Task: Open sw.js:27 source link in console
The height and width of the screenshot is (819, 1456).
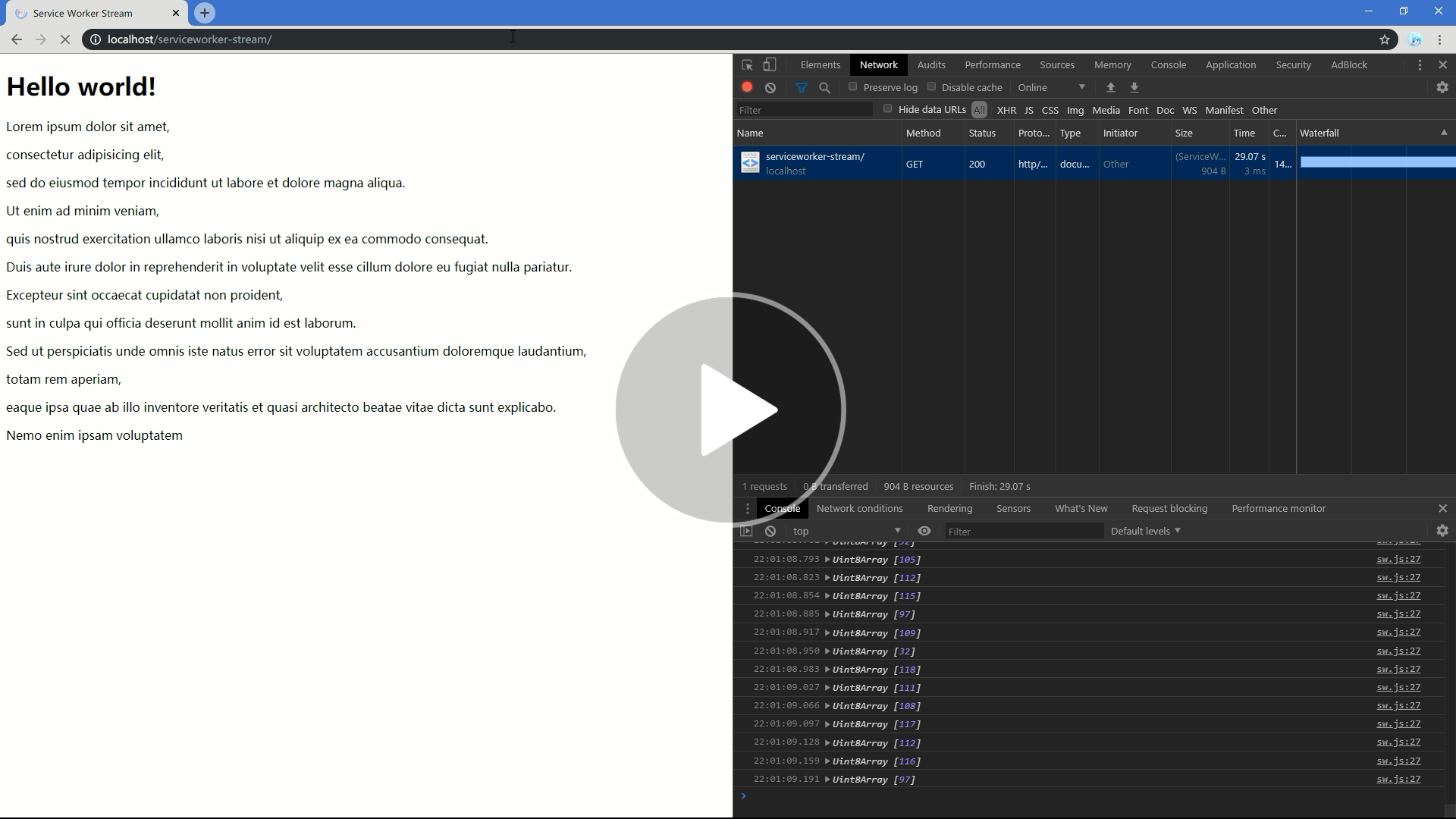Action: 1398,559
